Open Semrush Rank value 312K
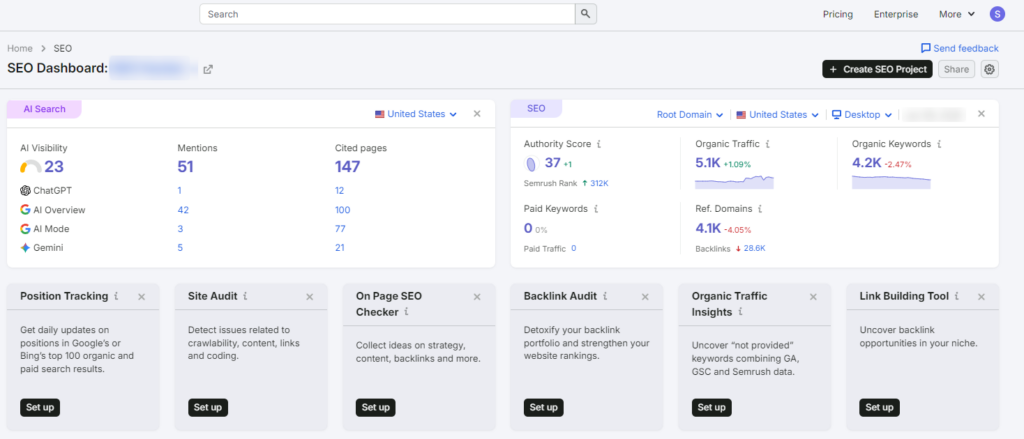 pyautogui.click(x=600, y=184)
